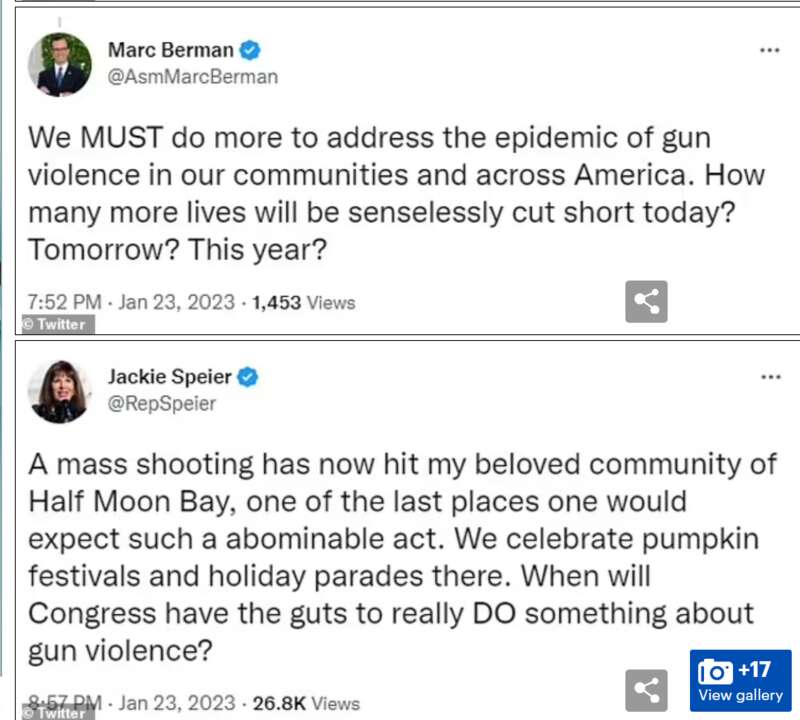Open the +17 View gallery button
This screenshot has width=800, height=720.
740,681
